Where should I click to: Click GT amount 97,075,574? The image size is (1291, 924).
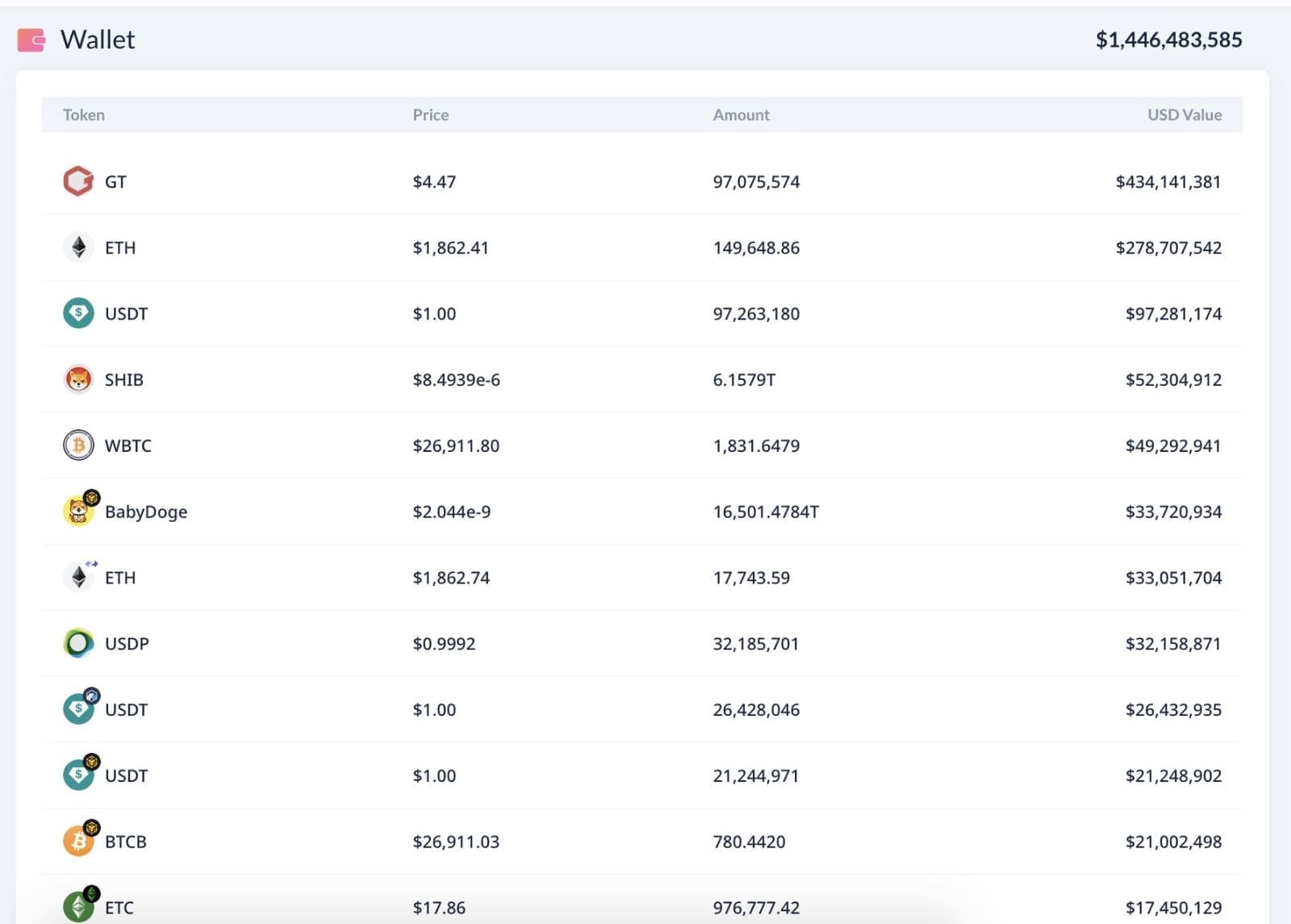click(x=756, y=182)
